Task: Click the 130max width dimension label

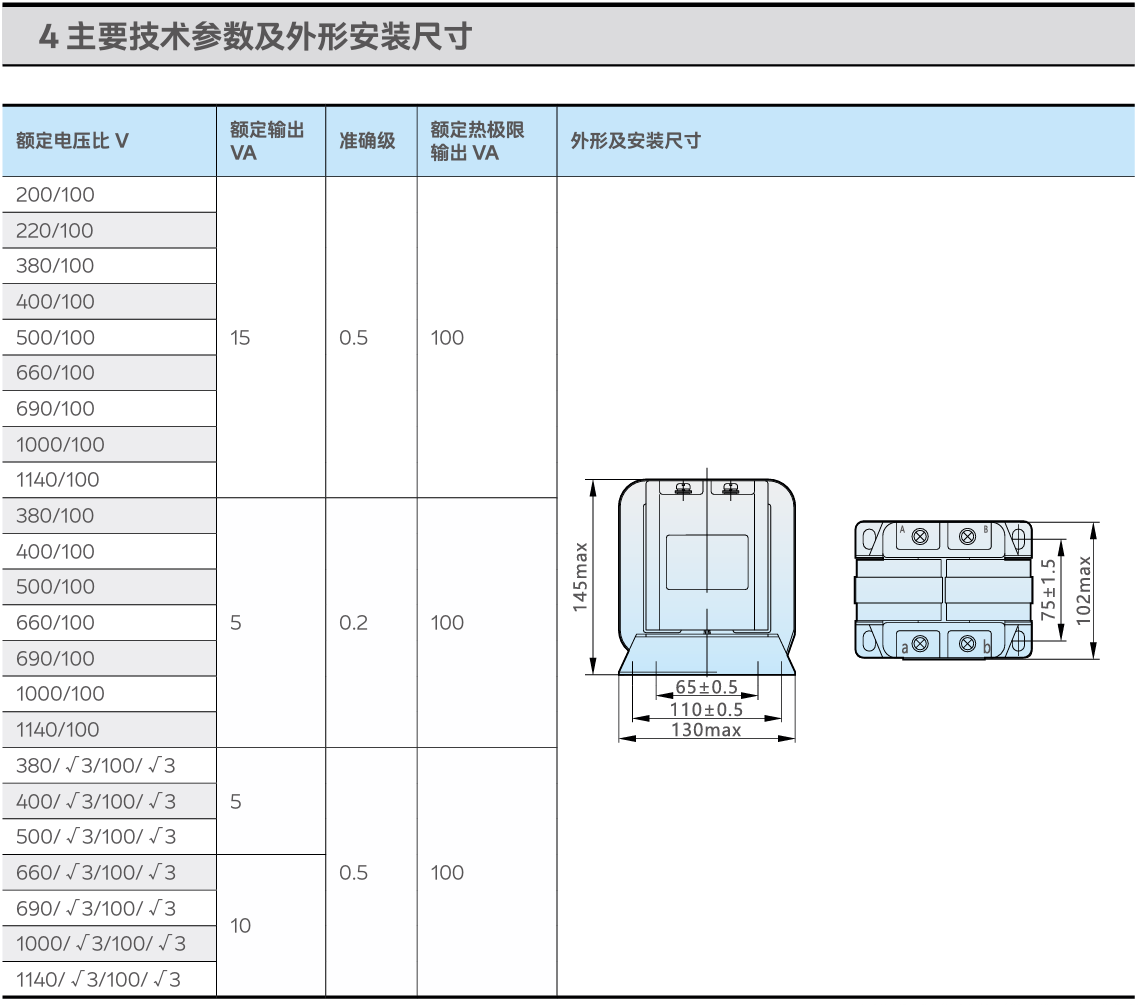Action: 706,730
